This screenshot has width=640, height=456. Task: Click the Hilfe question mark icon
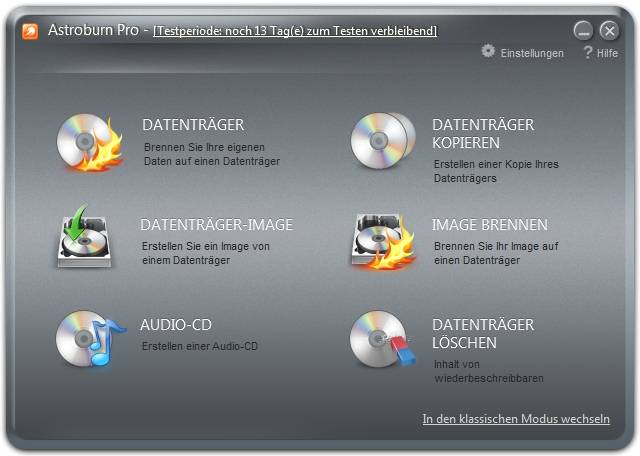588,51
